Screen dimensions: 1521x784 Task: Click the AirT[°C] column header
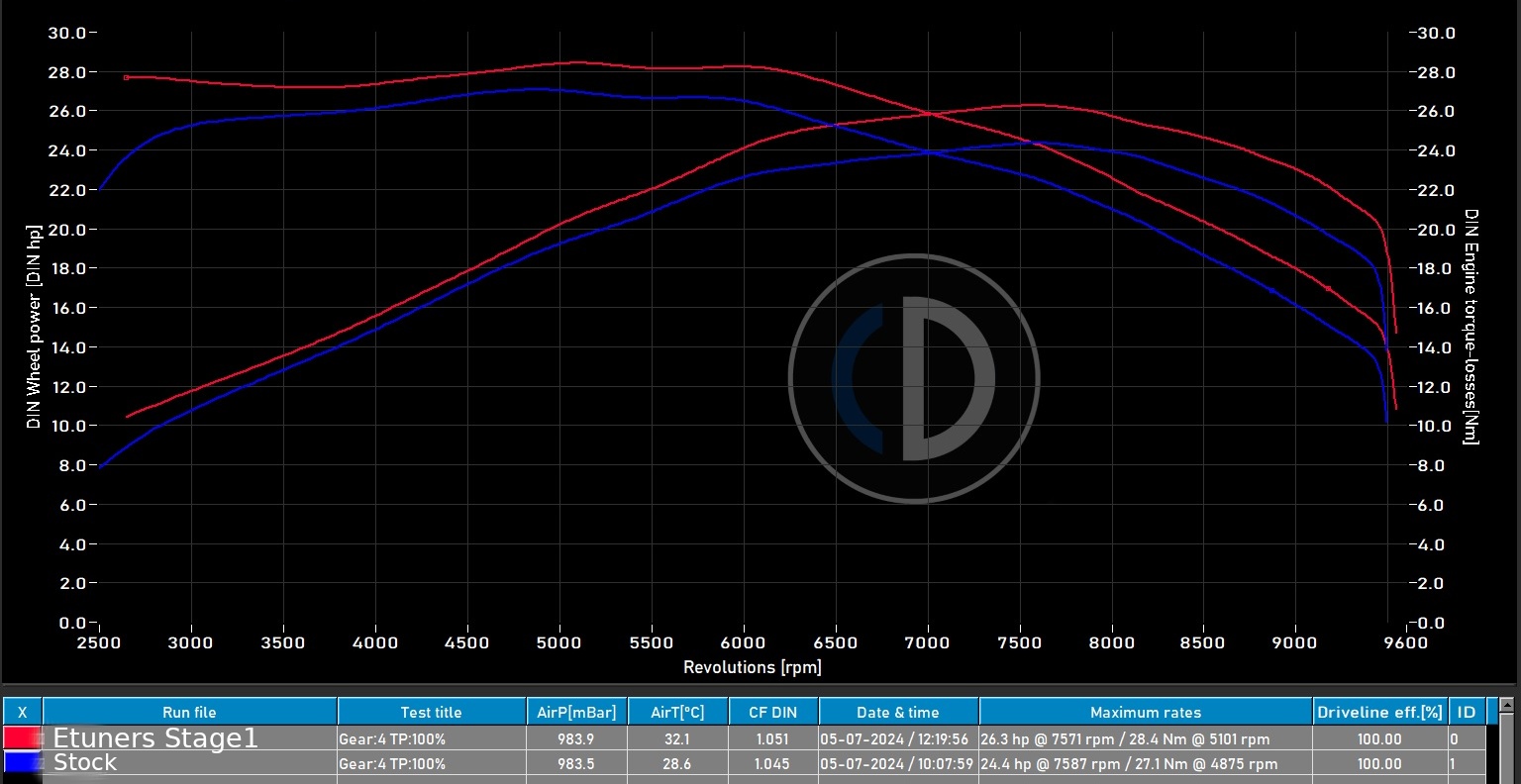click(677, 712)
